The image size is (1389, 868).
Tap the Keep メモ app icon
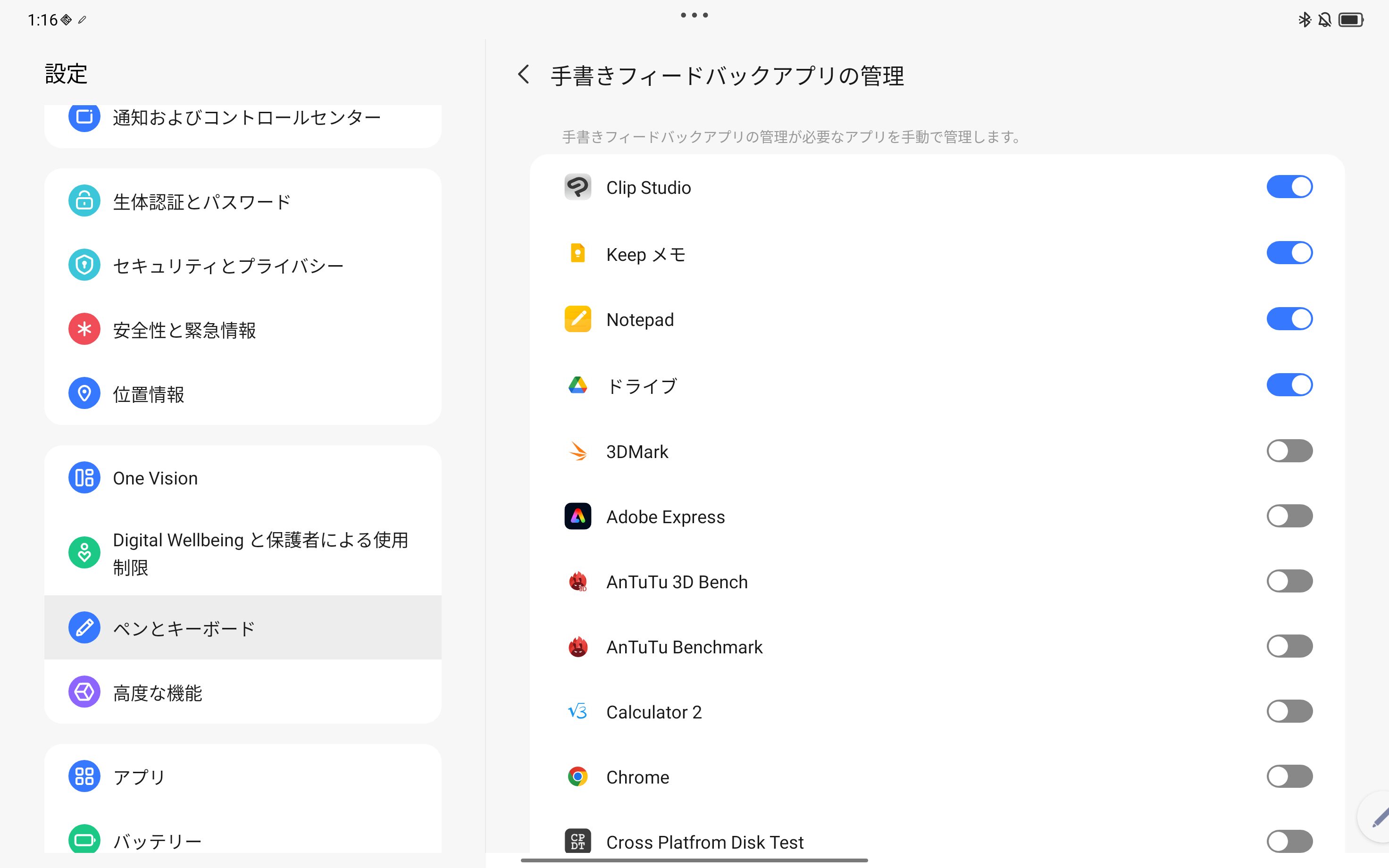click(577, 253)
